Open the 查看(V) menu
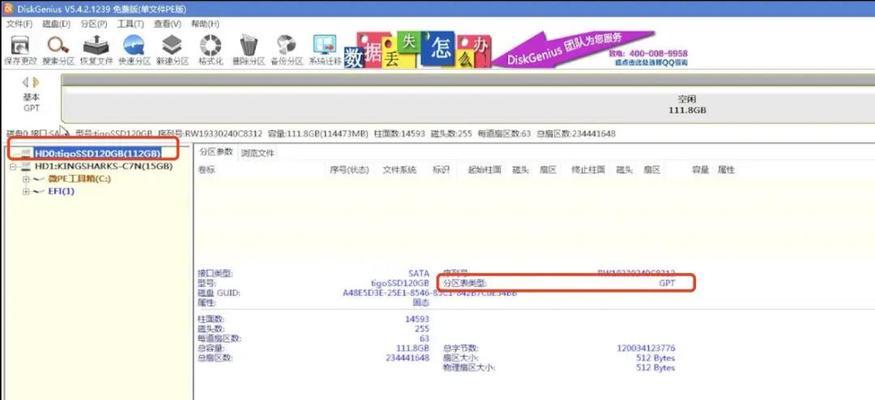Viewport: 875px width, 400px height. coord(167,24)
